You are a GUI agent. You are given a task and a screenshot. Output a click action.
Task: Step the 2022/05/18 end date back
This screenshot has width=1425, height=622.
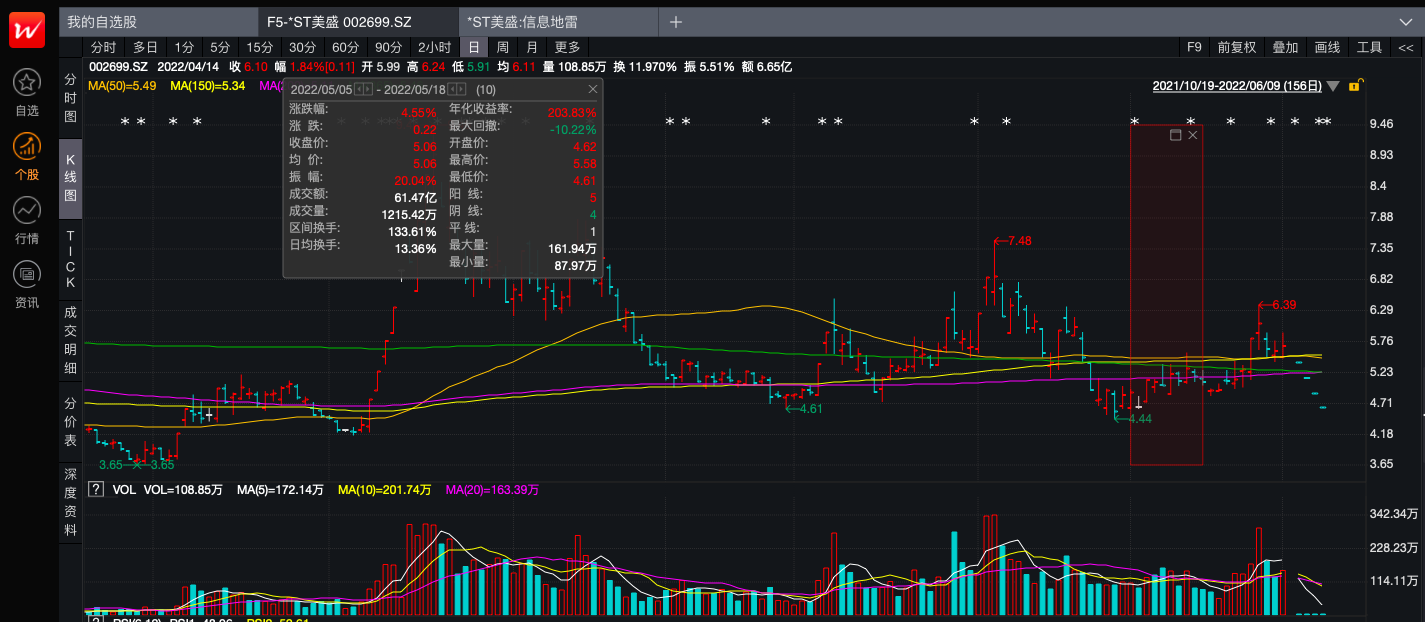tap(451, 89)
